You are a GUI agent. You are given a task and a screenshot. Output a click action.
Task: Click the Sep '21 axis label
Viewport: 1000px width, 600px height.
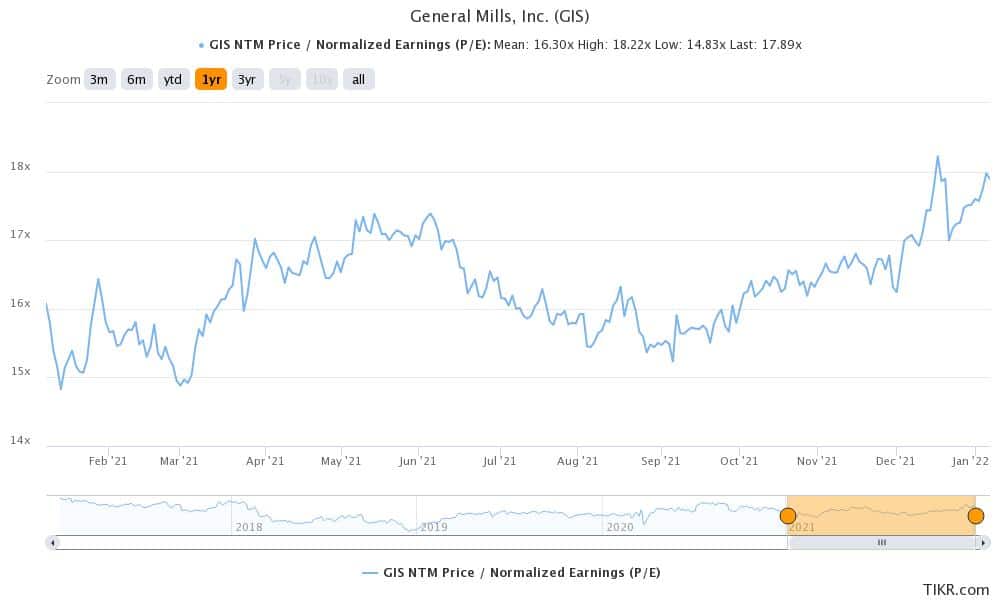(x=661, y=461)
